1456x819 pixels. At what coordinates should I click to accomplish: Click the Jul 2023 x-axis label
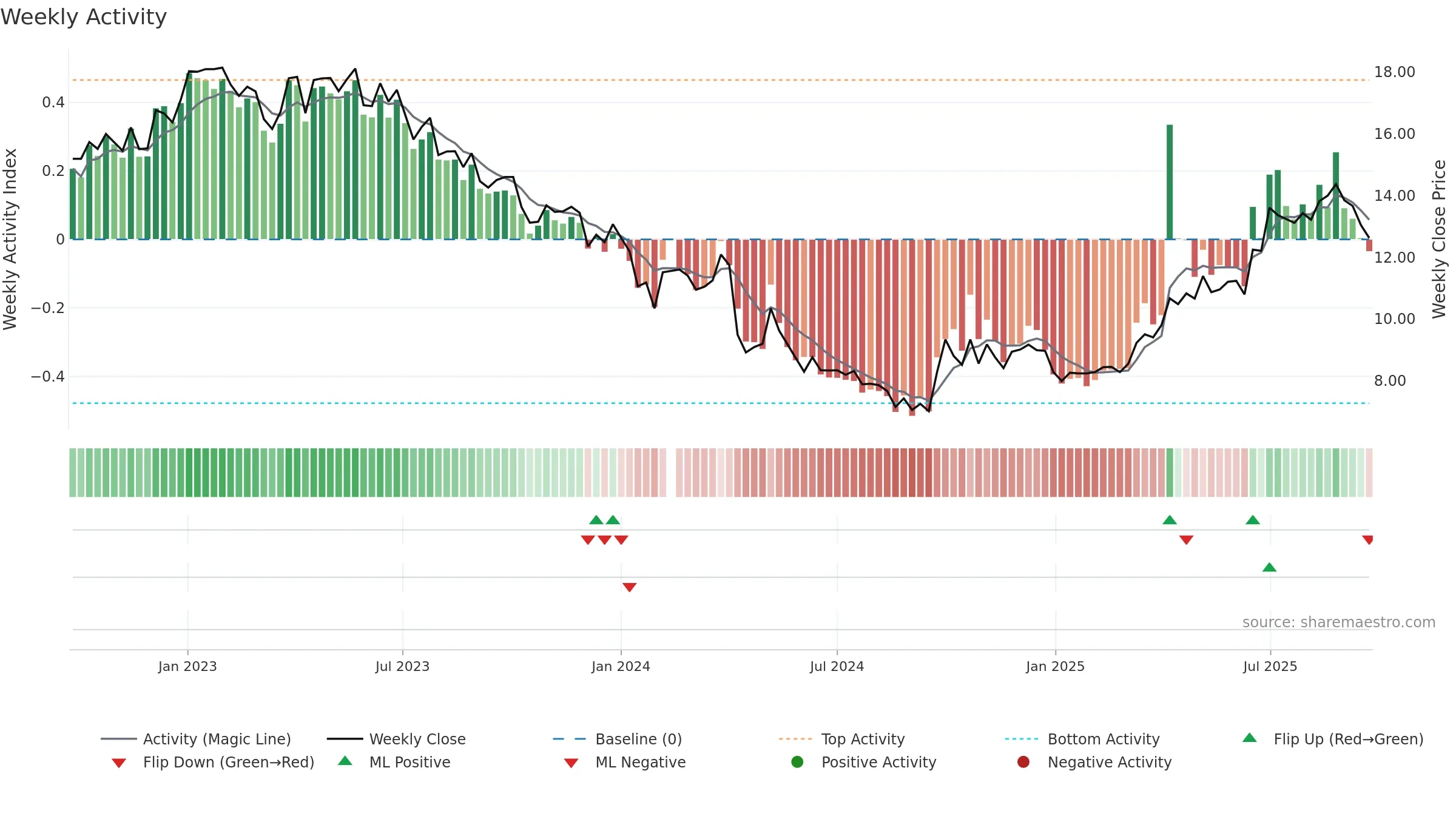click(402, 667)
